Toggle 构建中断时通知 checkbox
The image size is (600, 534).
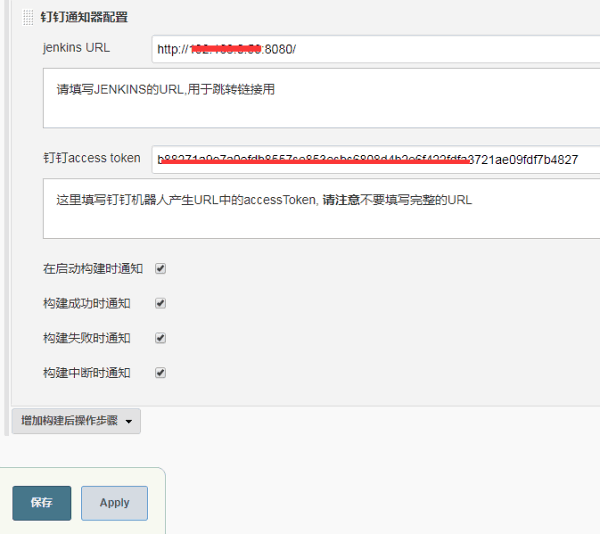click(x=160, y=373)
